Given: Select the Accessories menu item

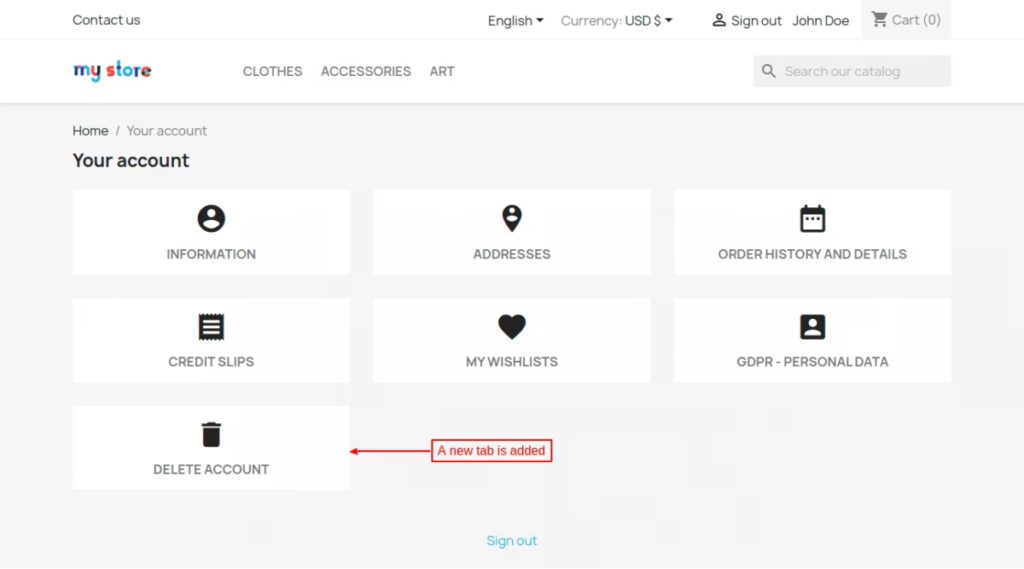Looking at the screenshot, I should 366,71.
